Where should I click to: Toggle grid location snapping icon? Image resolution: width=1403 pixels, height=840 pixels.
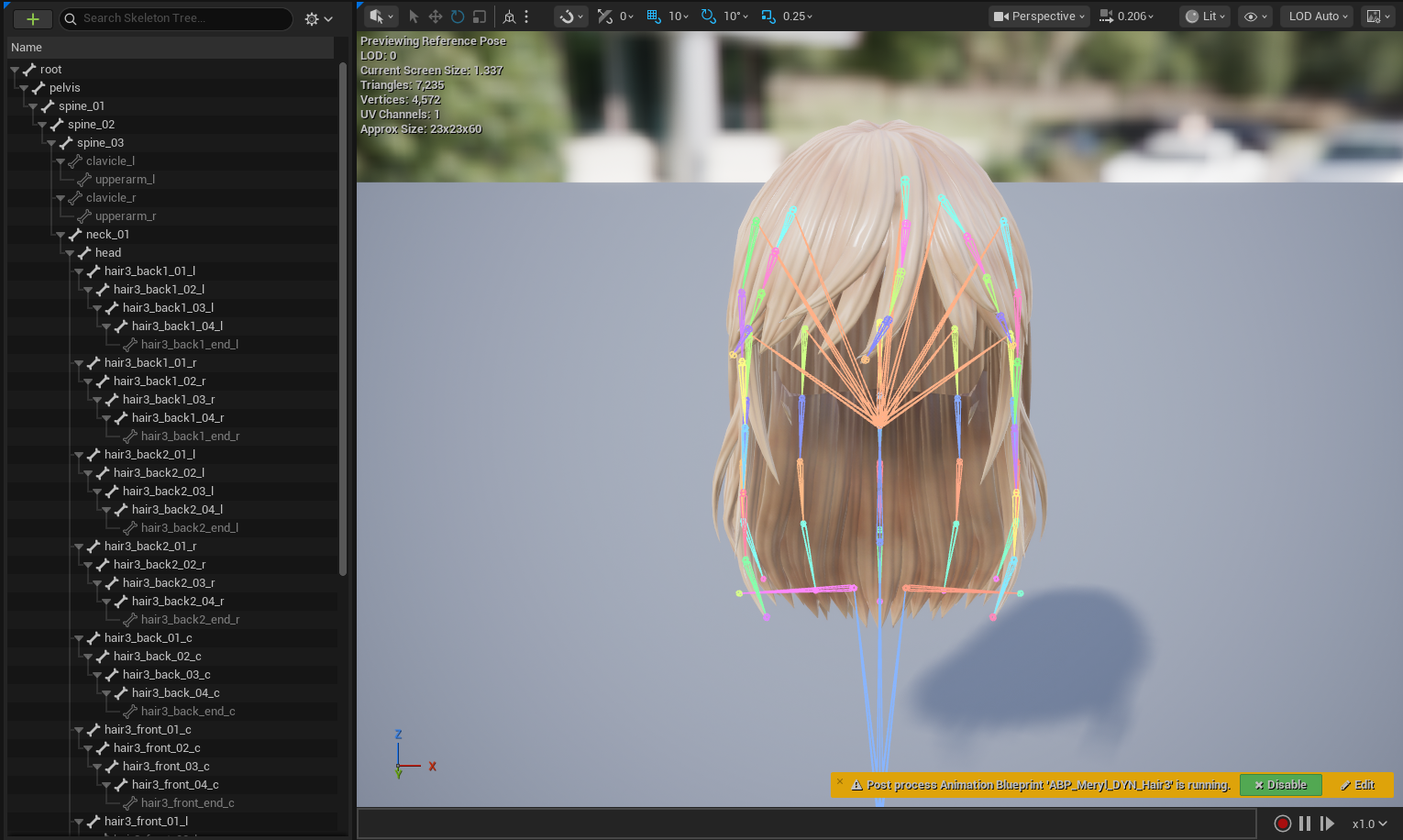click(x=654, y=17)
